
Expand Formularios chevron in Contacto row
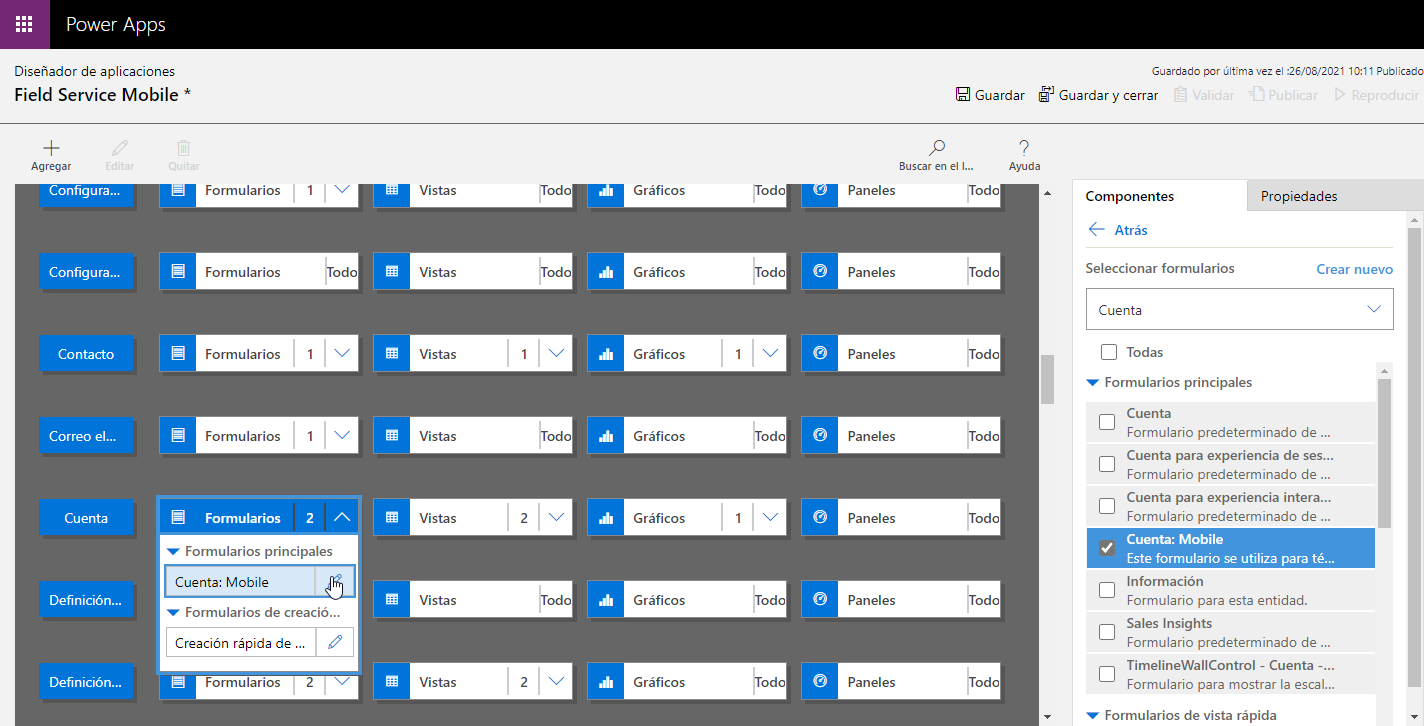click(342, 354)
